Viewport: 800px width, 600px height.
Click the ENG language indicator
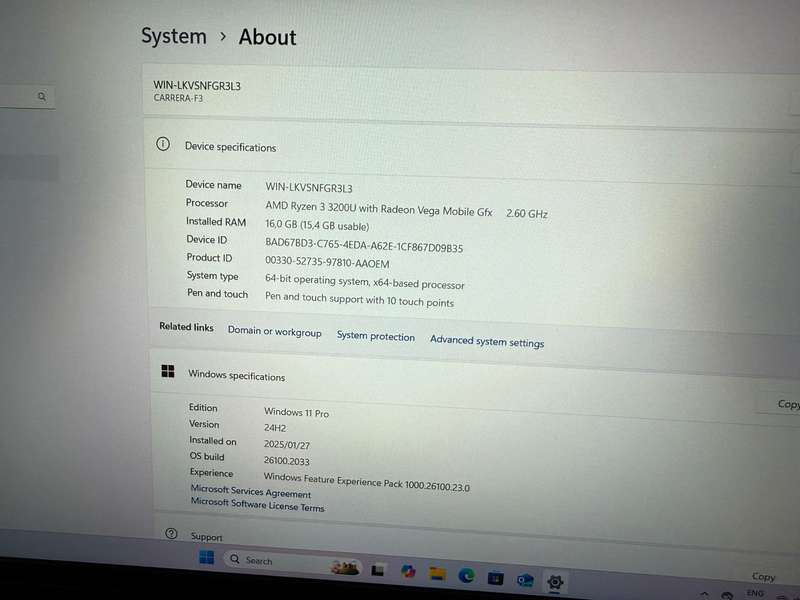(755, 593)
